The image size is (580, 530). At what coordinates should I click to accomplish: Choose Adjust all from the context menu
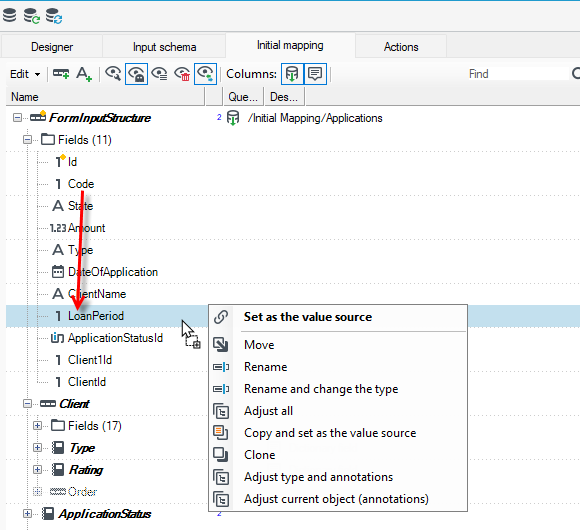point(338,411)
